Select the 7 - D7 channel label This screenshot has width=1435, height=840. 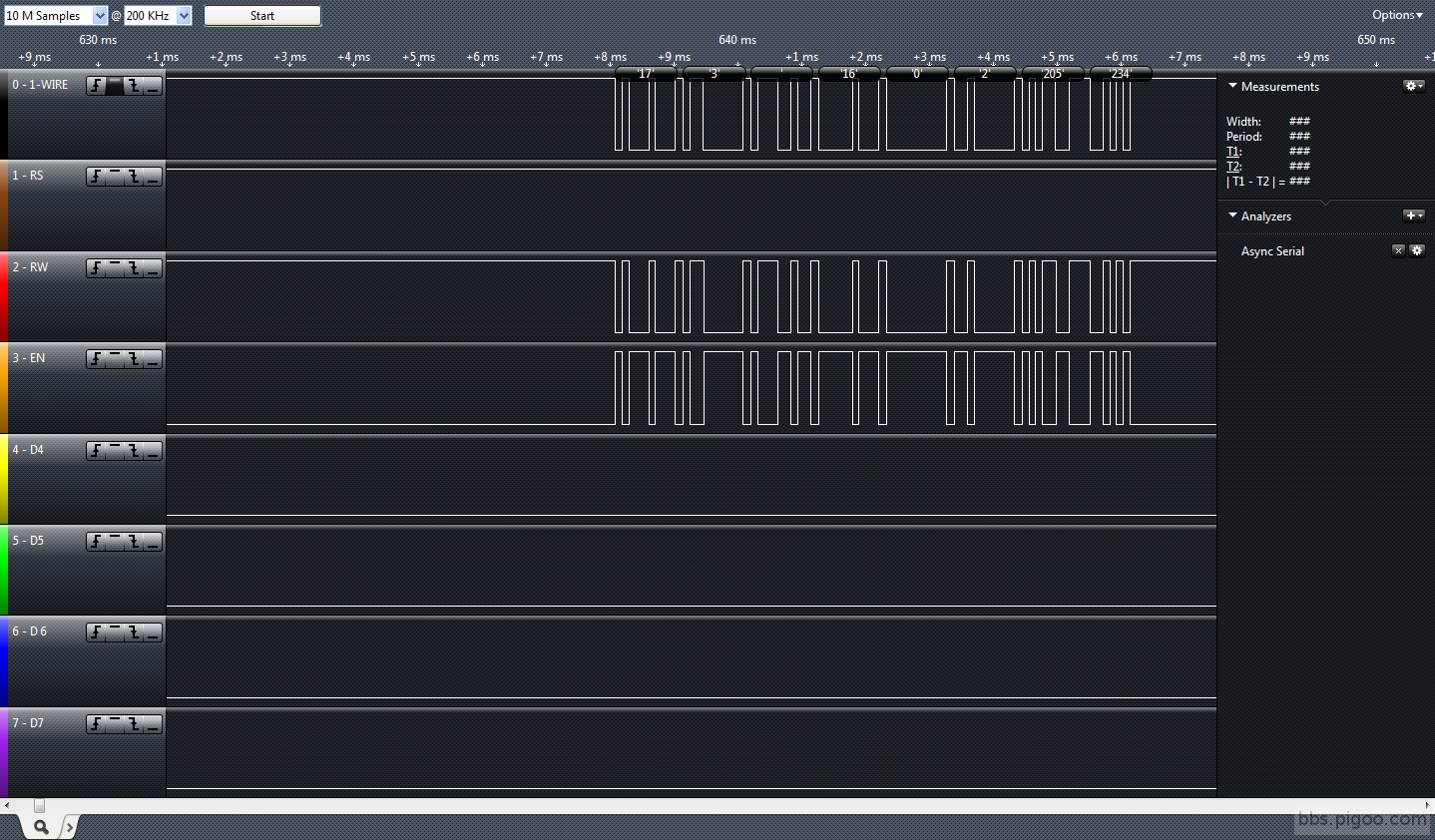28,723
